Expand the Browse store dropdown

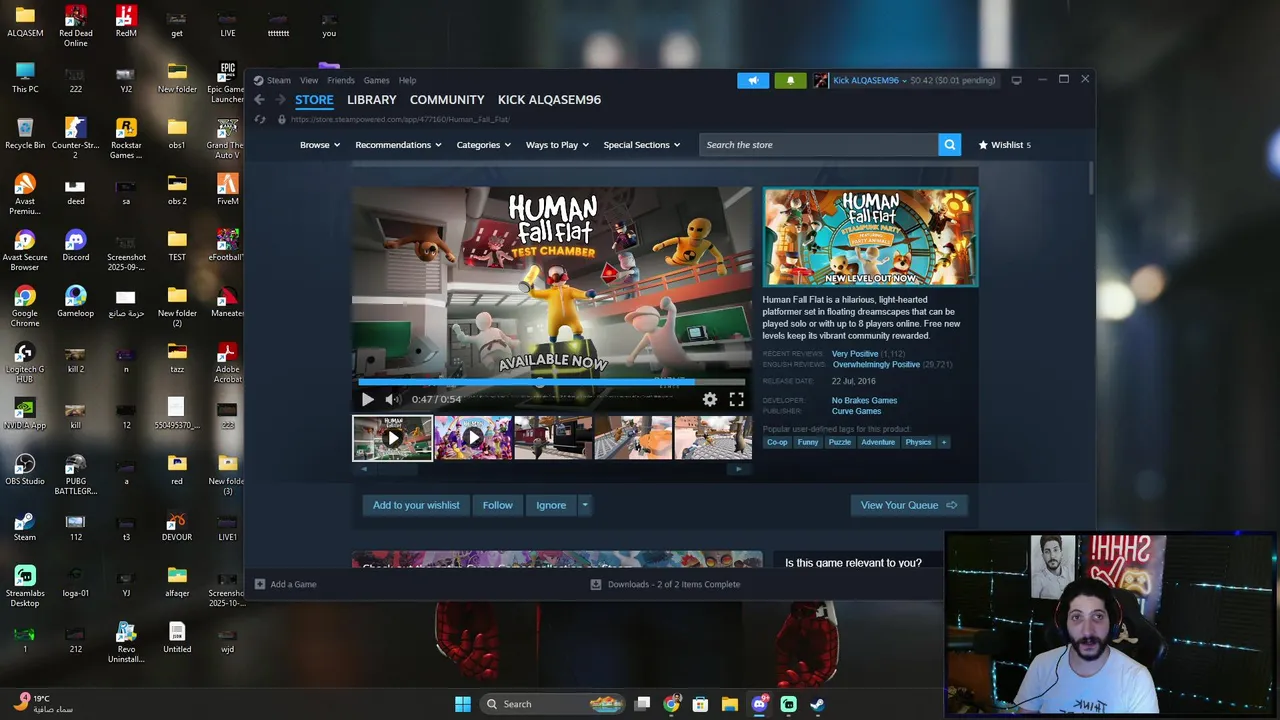click(x=320, y=145)
